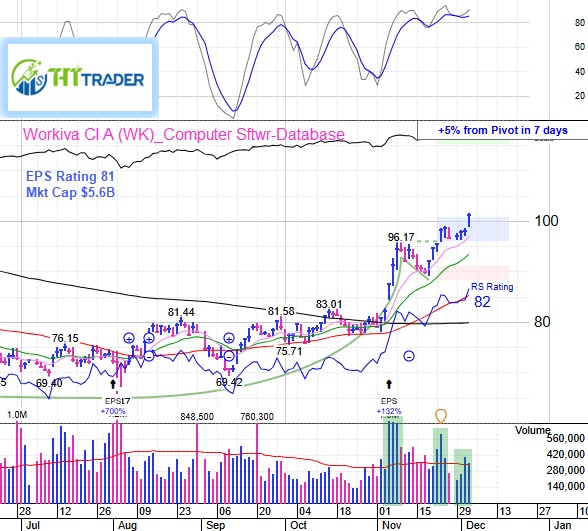This screenshot has height=531, width=588.
Task: Click the 100 price axis label
Action: pyautogui.click(x=546, y=221)
